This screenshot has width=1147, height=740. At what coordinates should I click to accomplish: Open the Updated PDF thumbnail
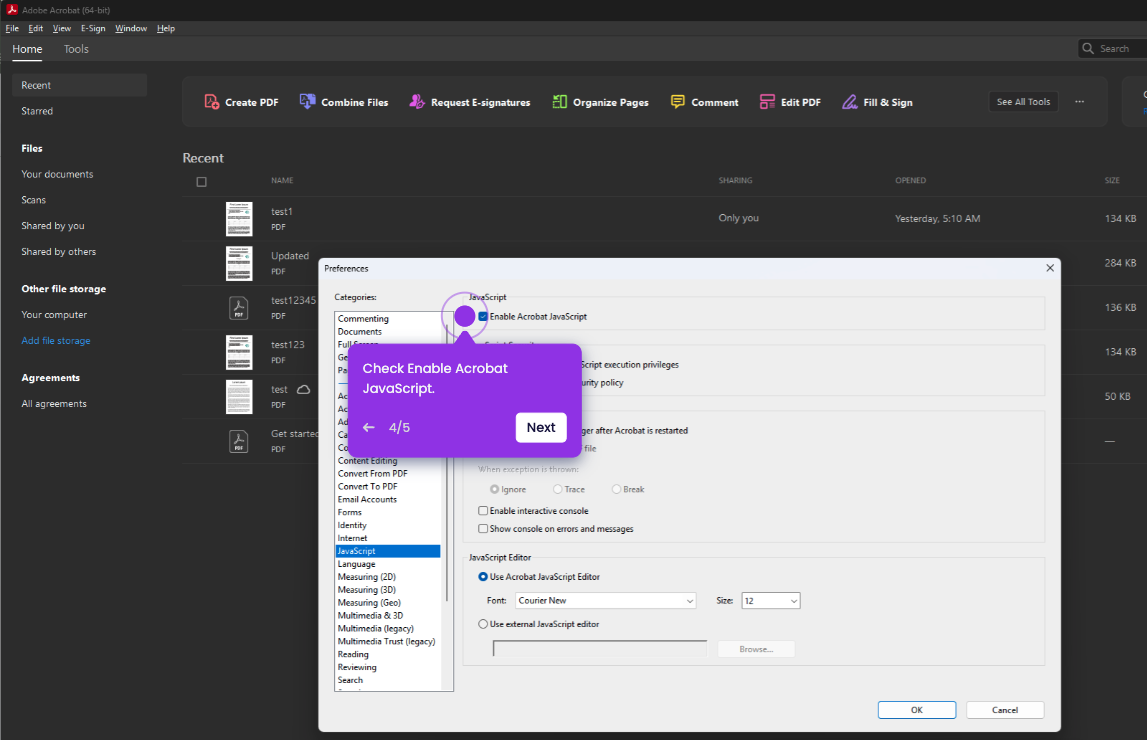(239, 263)
